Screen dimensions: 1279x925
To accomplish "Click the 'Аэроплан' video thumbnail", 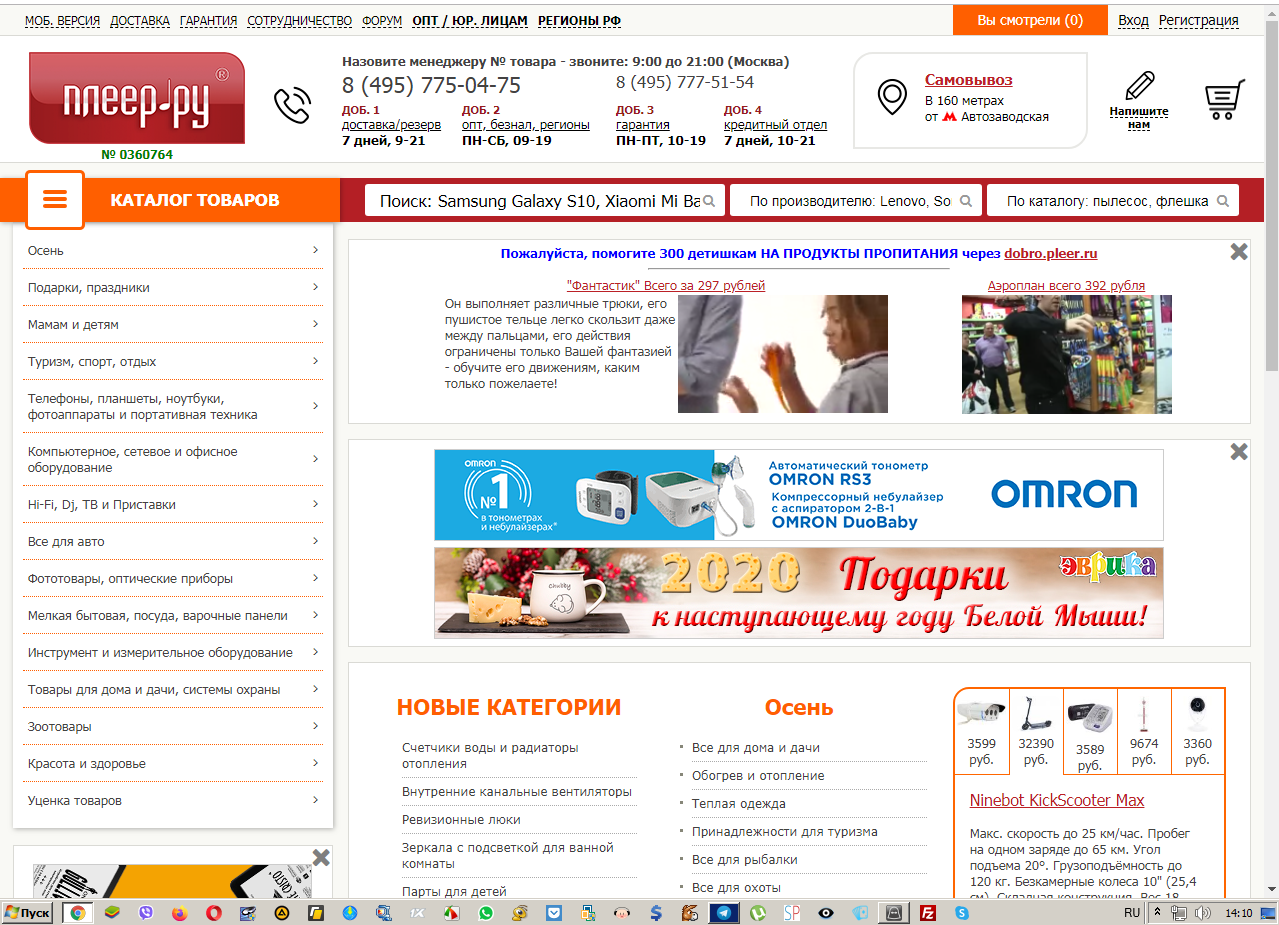I will [x=1067, y=354].
